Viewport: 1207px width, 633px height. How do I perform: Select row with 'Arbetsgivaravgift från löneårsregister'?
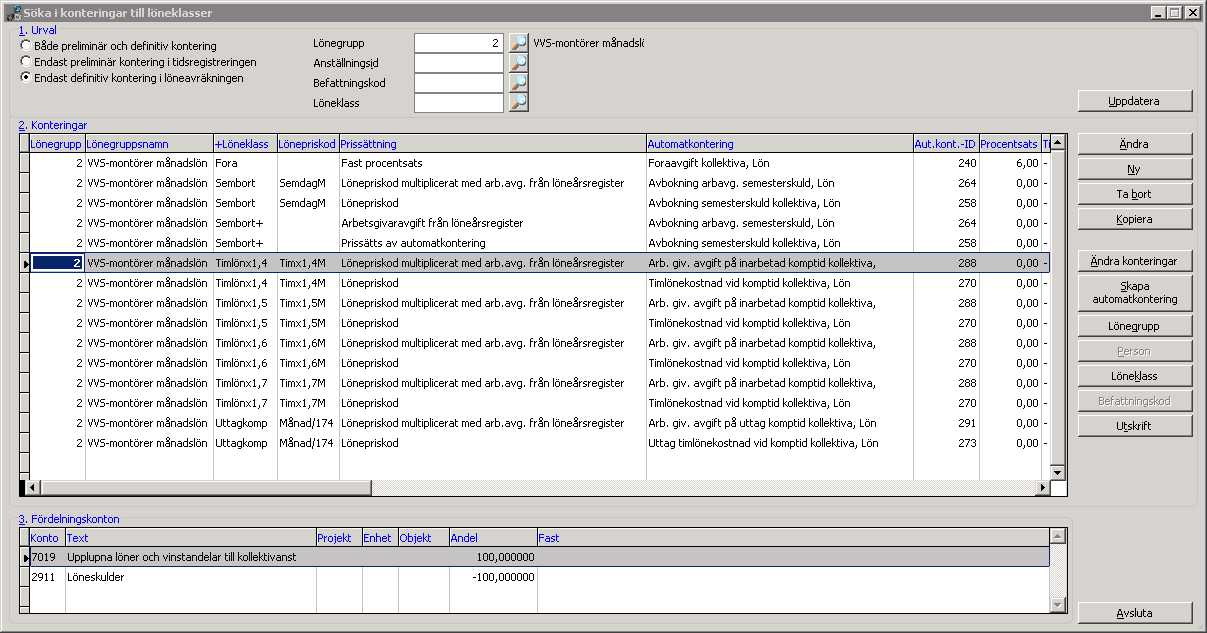tap(539, 223)
